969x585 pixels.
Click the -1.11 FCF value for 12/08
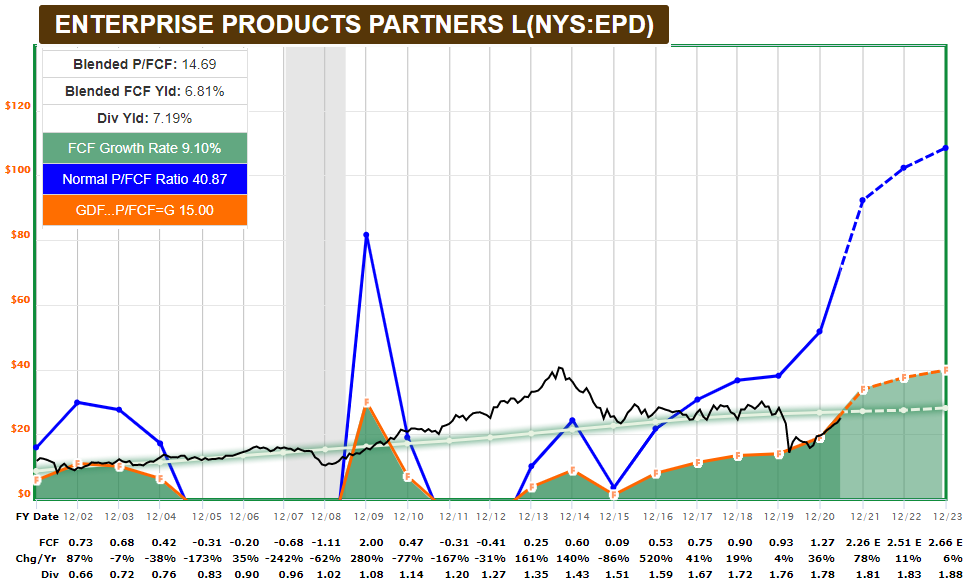click(326, 542)
